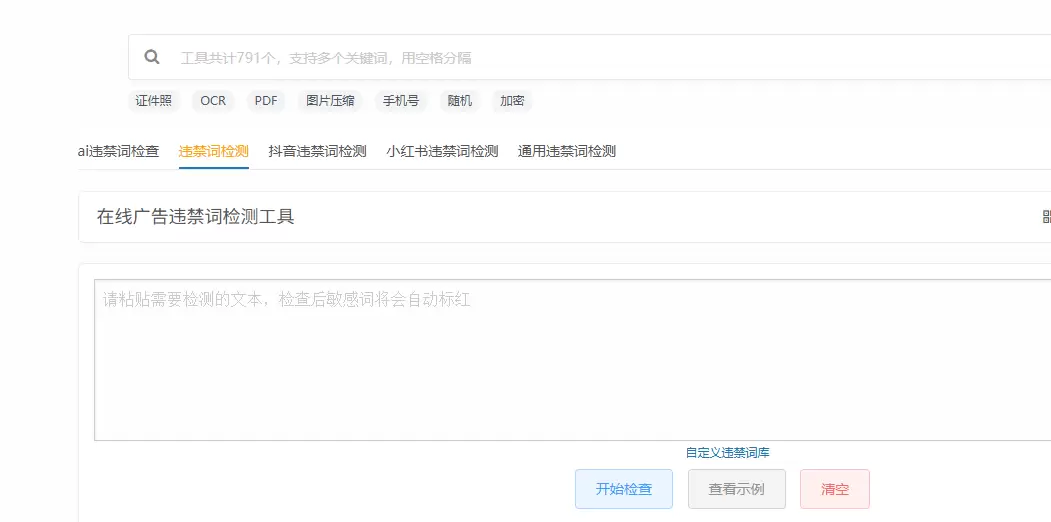Select the 证件照 quick tag

pos(153,101)
